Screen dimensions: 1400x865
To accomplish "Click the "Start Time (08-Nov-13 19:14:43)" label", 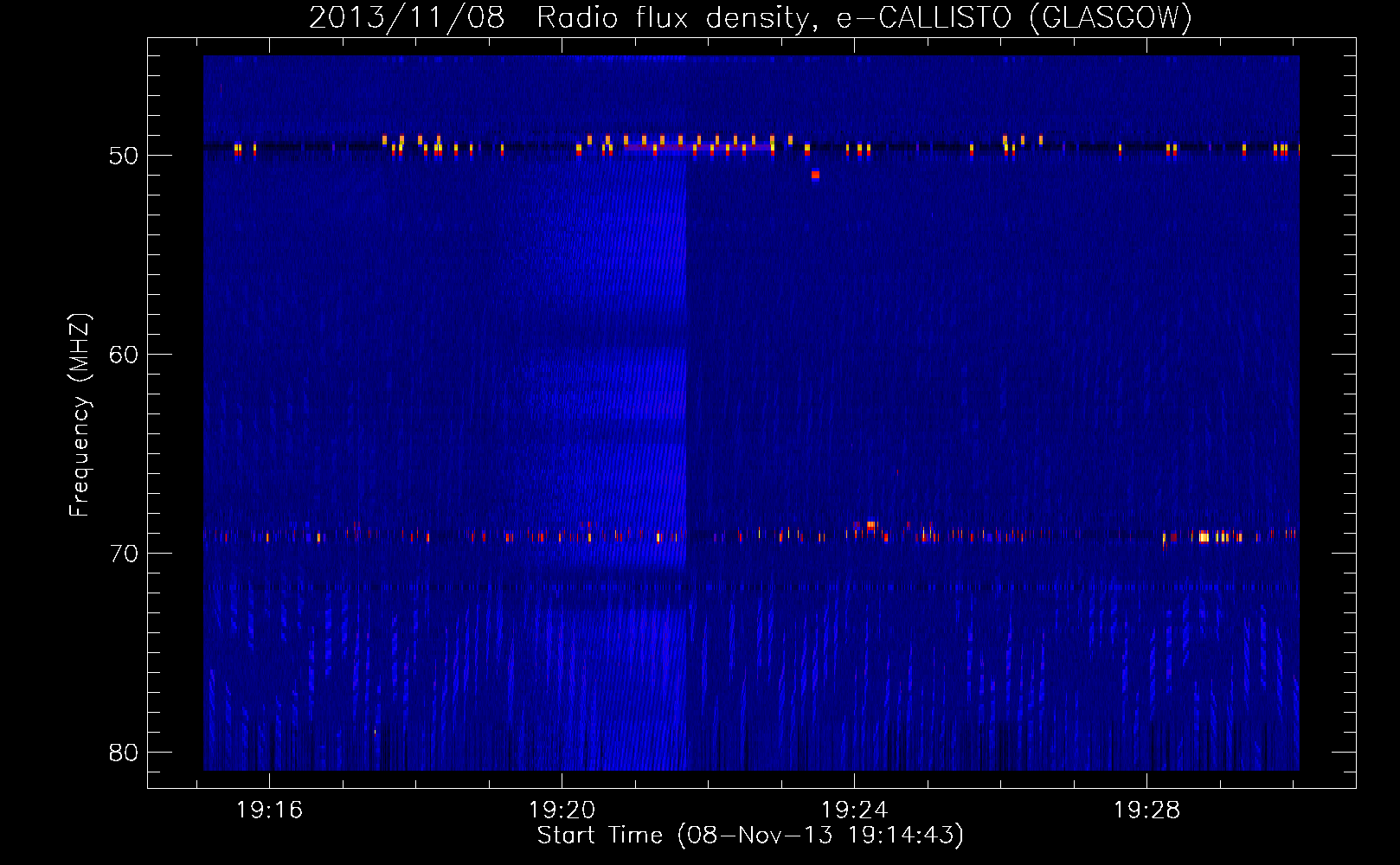I will coord(750,836).
